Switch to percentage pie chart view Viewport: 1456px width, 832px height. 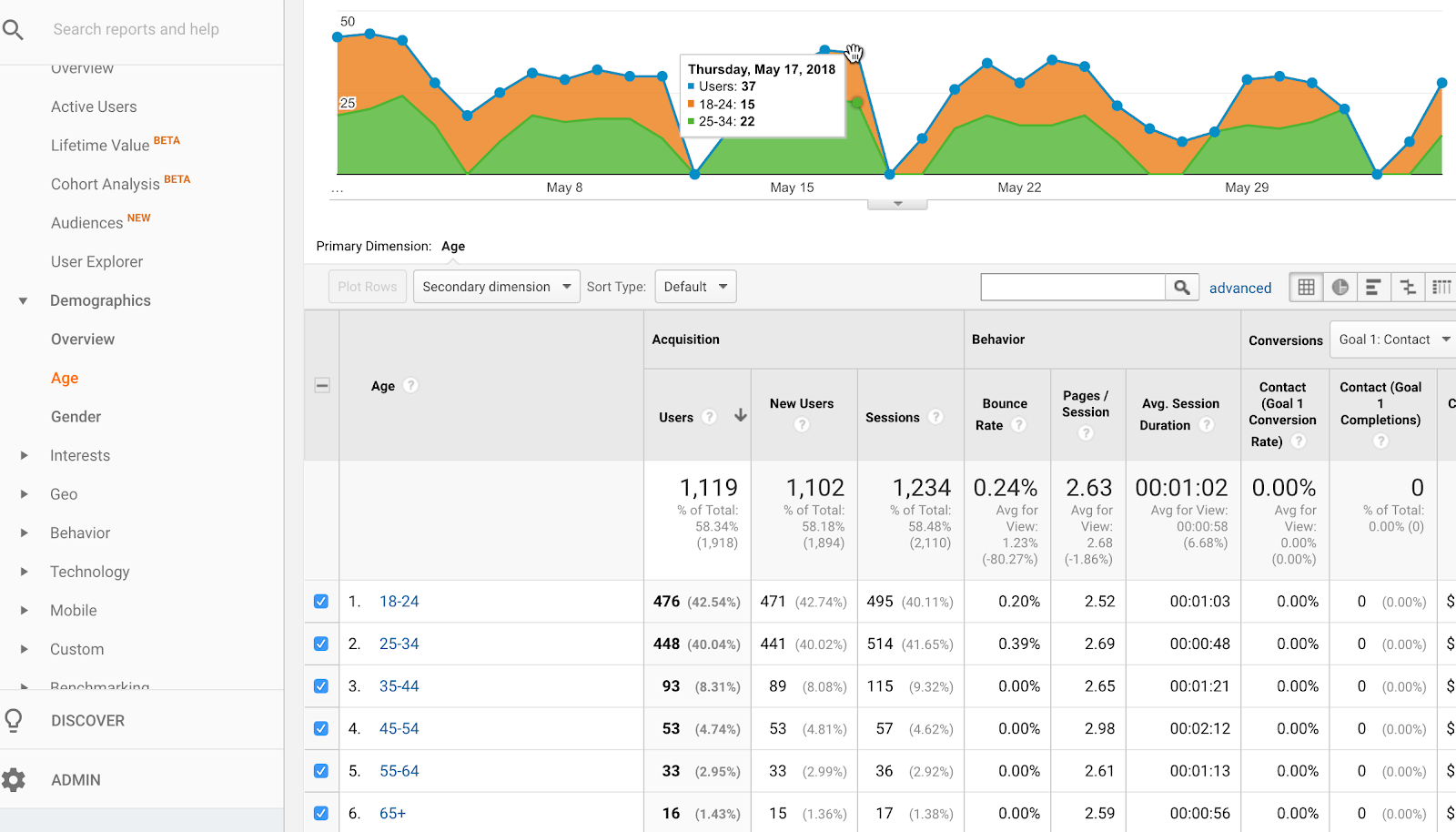(x=1340, y=288)
